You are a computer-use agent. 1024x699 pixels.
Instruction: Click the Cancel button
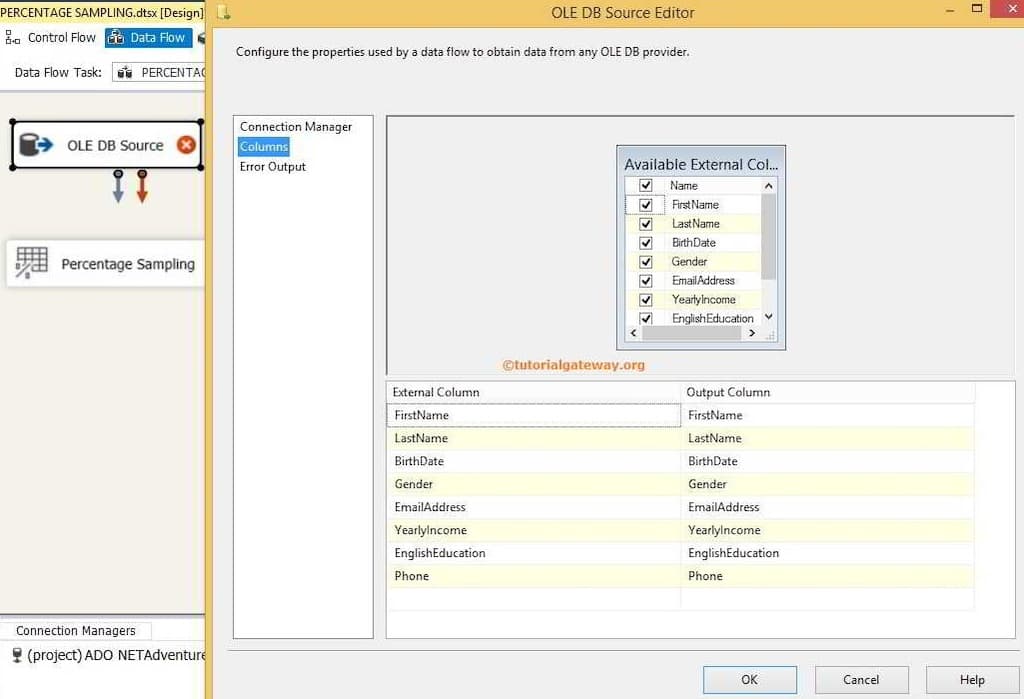(861, 680)
